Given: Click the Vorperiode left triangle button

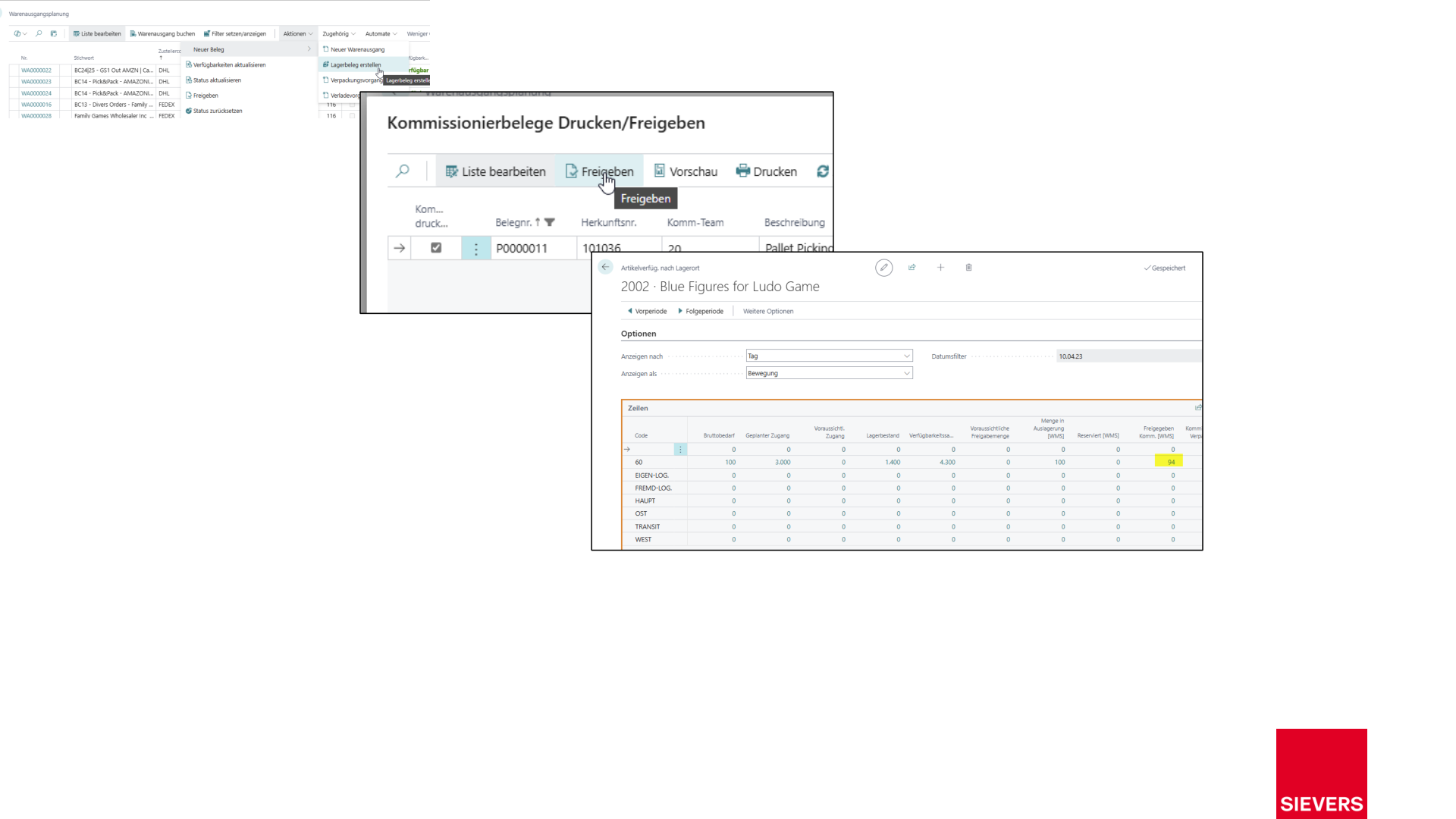Looking at the screenshot, I should 647,311.
